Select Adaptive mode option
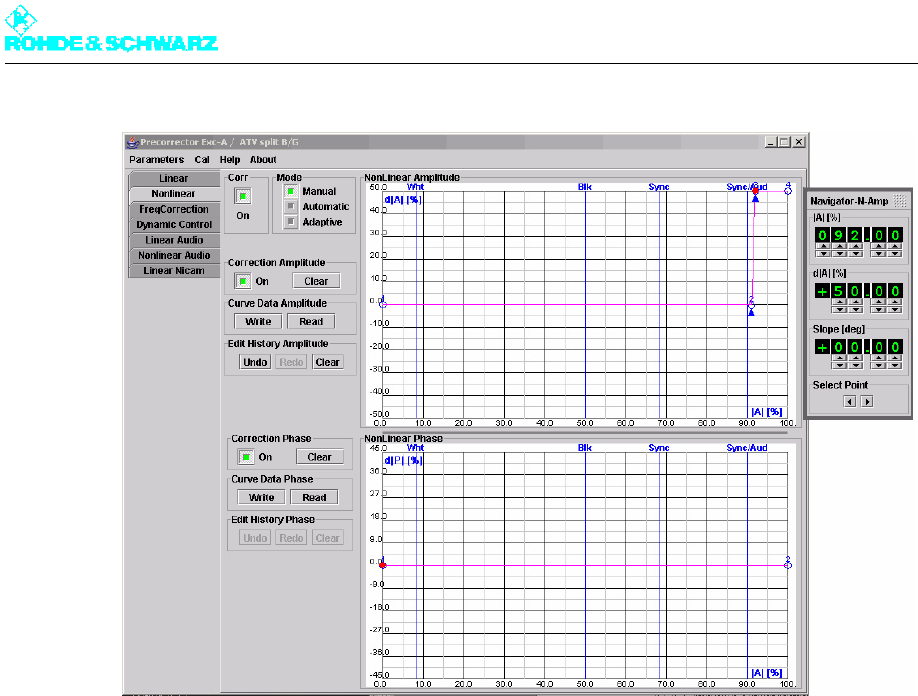The height and width of the screenshot is (696, 918). pyautogui.click(x=290, y=222)
